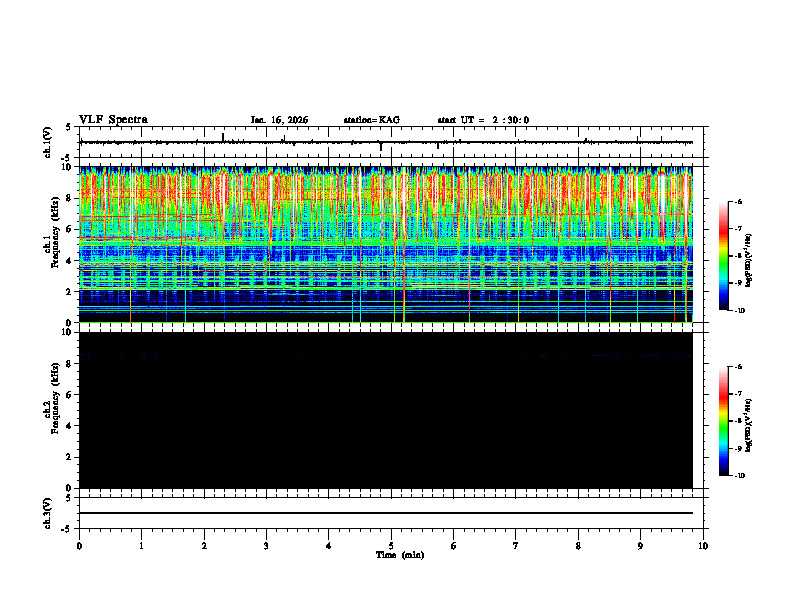
Task: Click time axis tick label "8"
Action: point(578,546)
